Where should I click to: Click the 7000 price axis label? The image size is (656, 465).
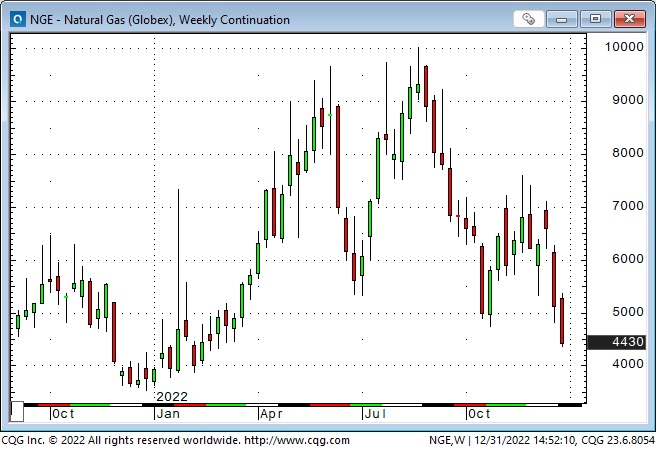628,206
